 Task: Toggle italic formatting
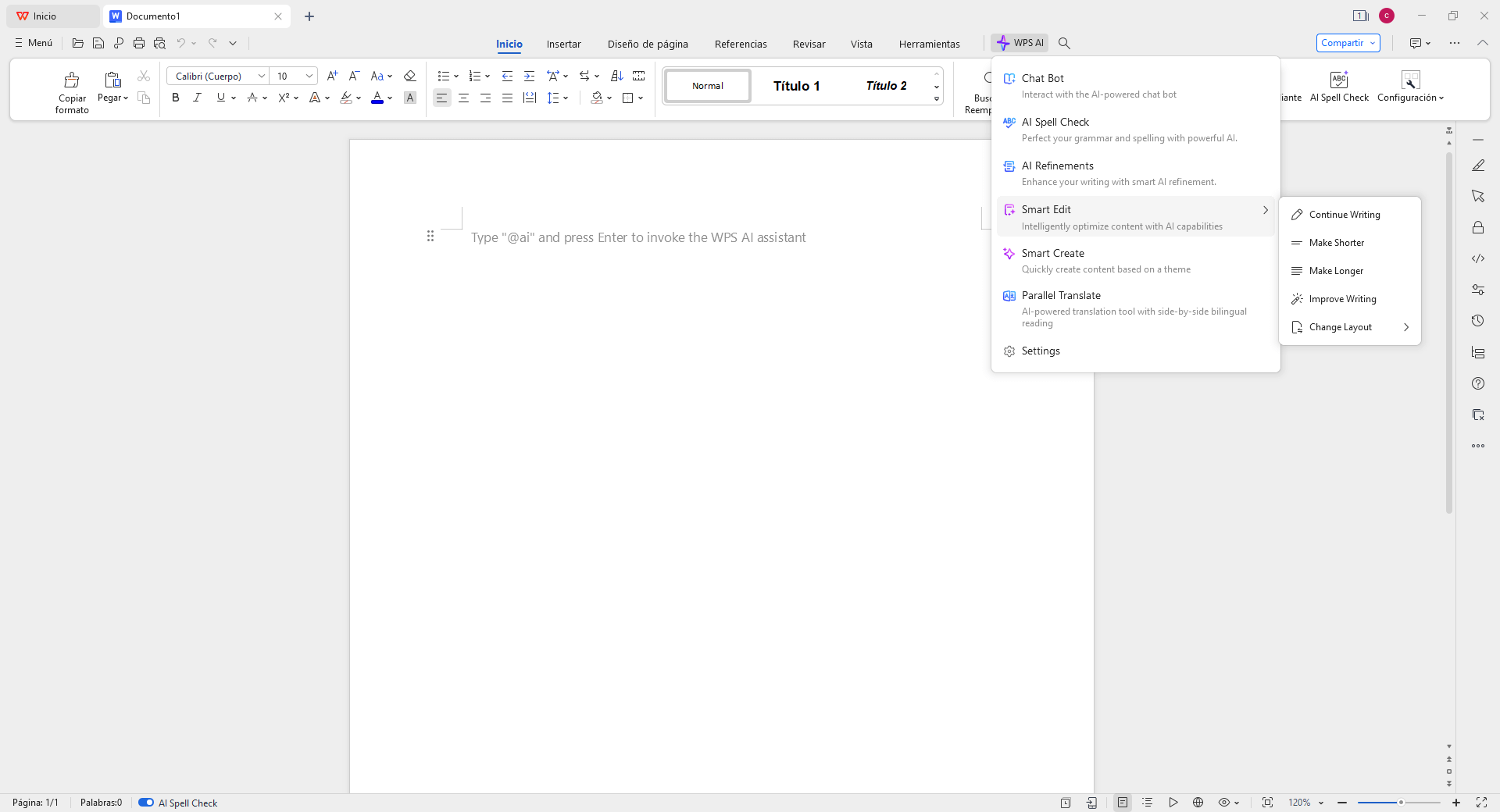point(198,98)
